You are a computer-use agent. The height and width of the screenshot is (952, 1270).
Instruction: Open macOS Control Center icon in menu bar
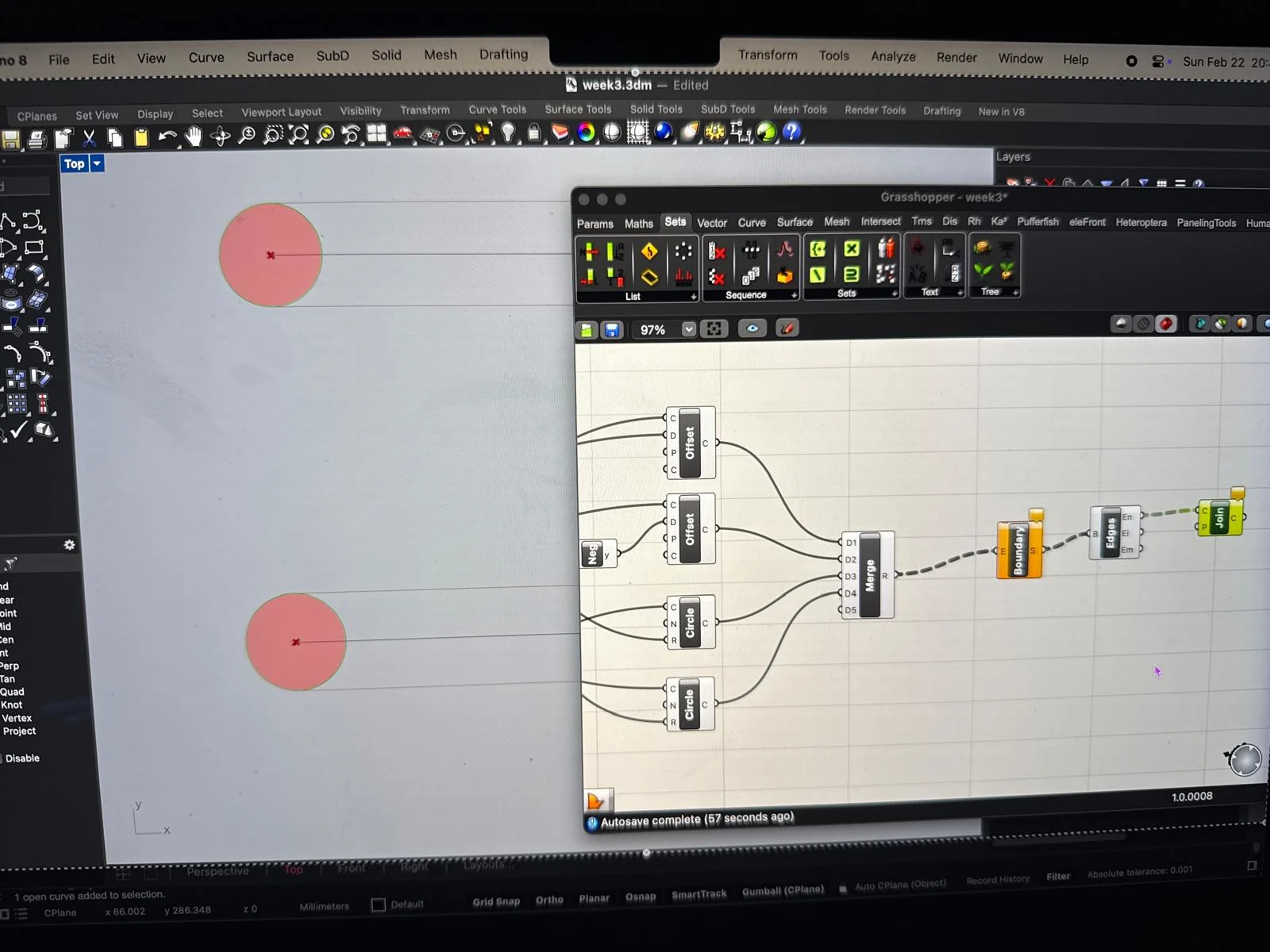coord(1160,61)
